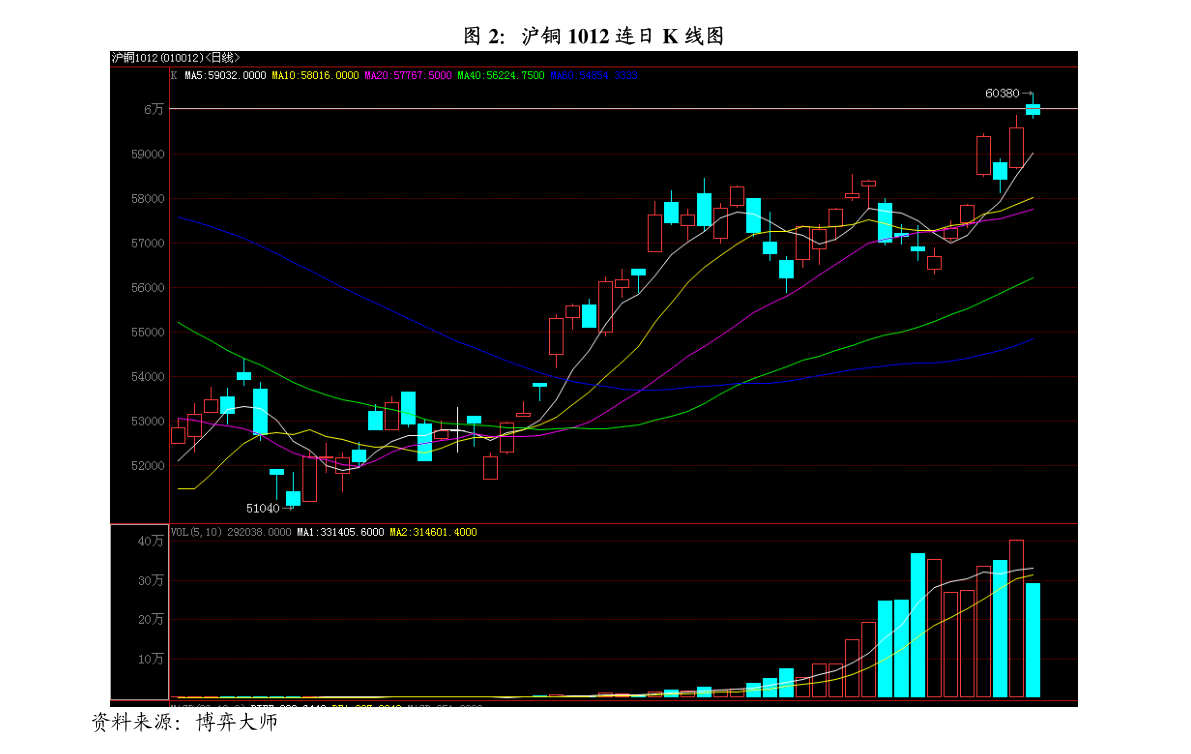Viewport: 1191px width, 754px height.
Task: Select the blue MA60 indicator label
Action: (592, 76)
